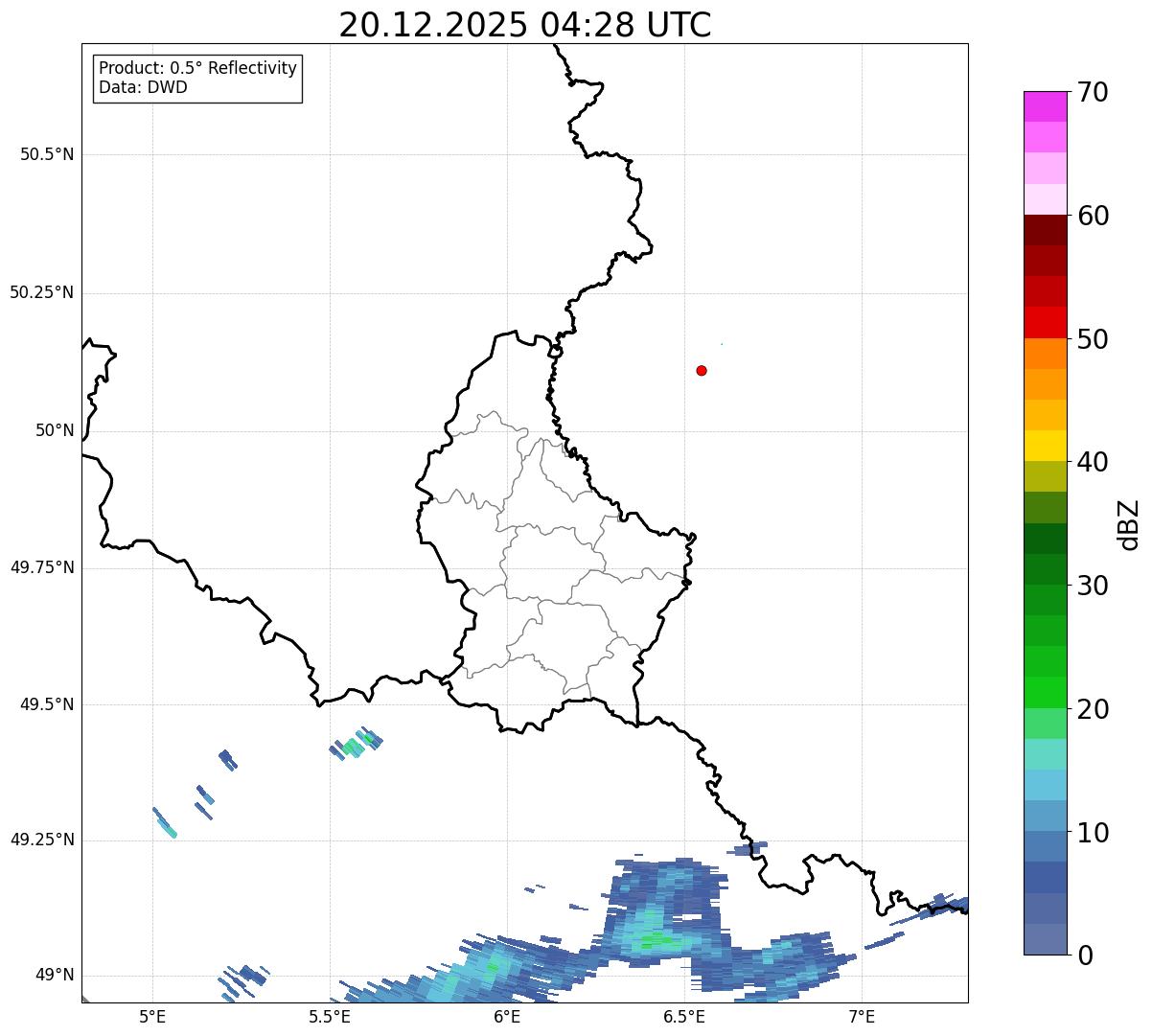Click the 50 colorbar tick label
This screenshot has width=1152, height=1036.
tap(1093, 340)
